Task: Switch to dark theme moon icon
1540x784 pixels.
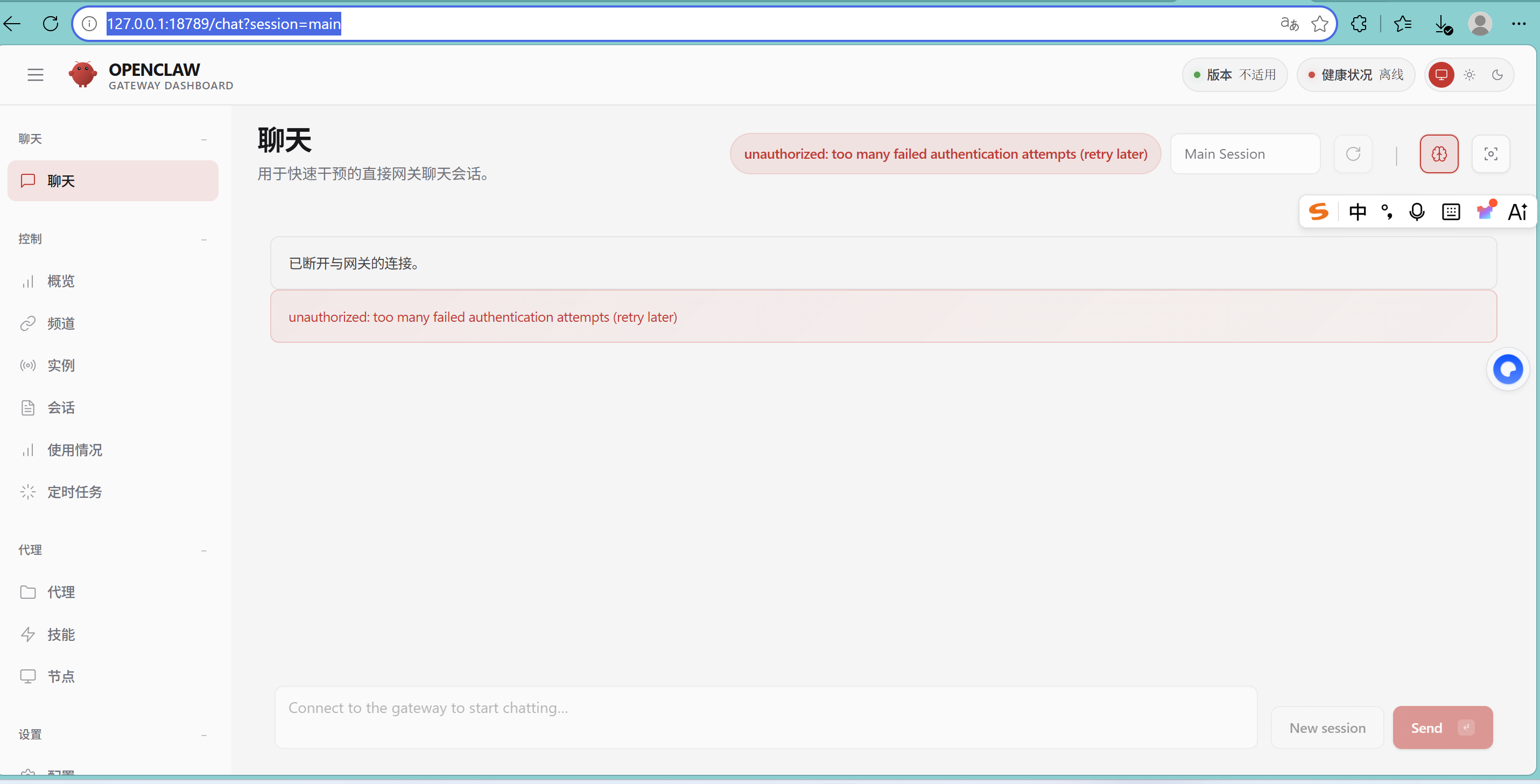Action: tap(1497, 75)
